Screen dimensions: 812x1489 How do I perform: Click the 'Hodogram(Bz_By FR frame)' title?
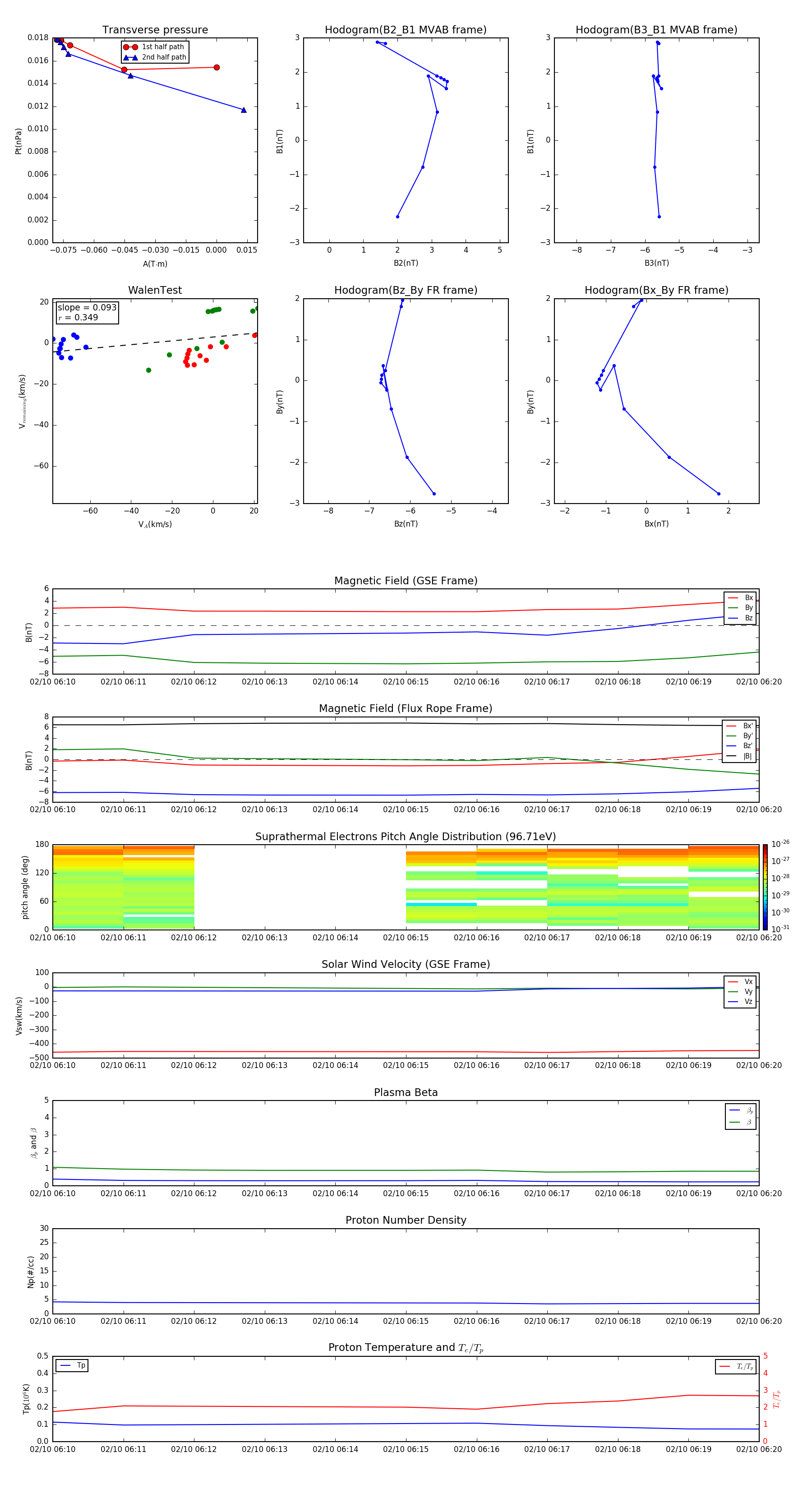click(x=406, y=290)
